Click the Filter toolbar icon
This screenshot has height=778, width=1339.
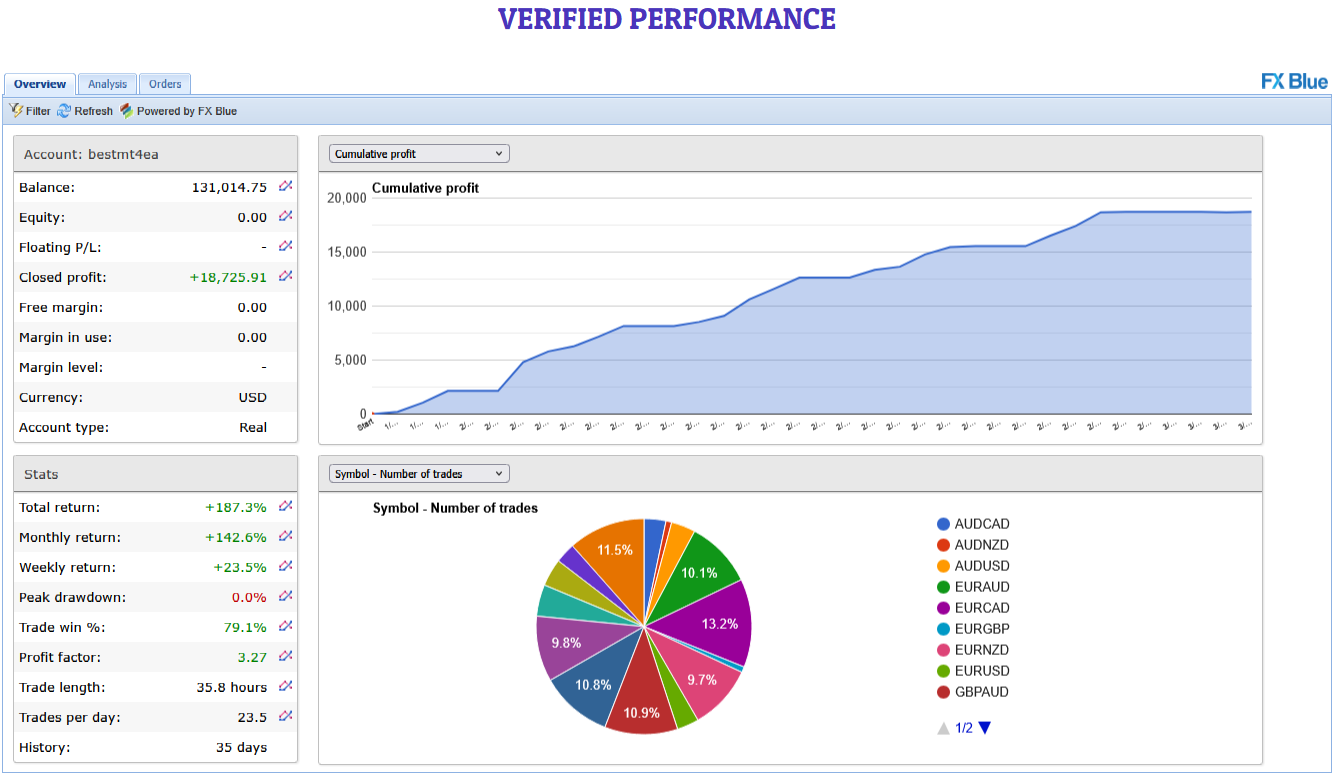pos(16,110)
